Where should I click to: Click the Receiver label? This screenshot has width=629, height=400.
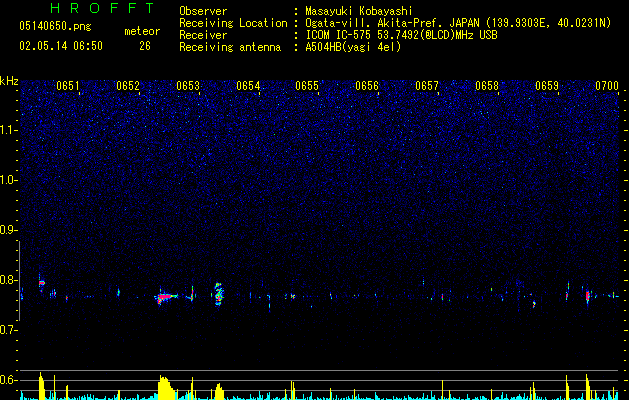[x=203, y=35]
